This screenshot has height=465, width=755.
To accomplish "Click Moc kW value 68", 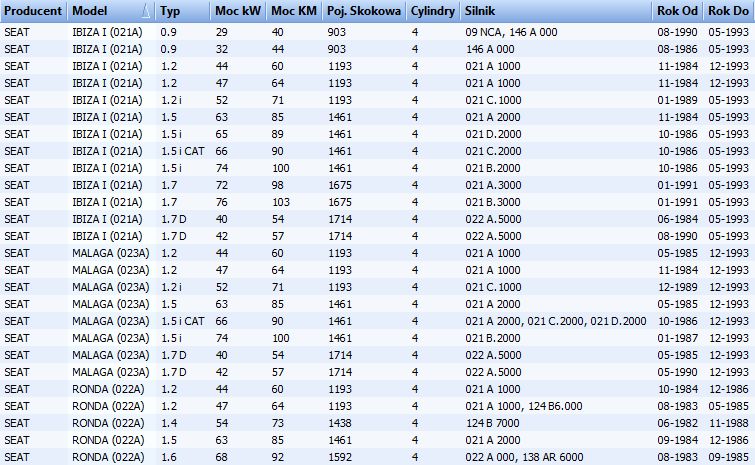I will coord(221,457).
